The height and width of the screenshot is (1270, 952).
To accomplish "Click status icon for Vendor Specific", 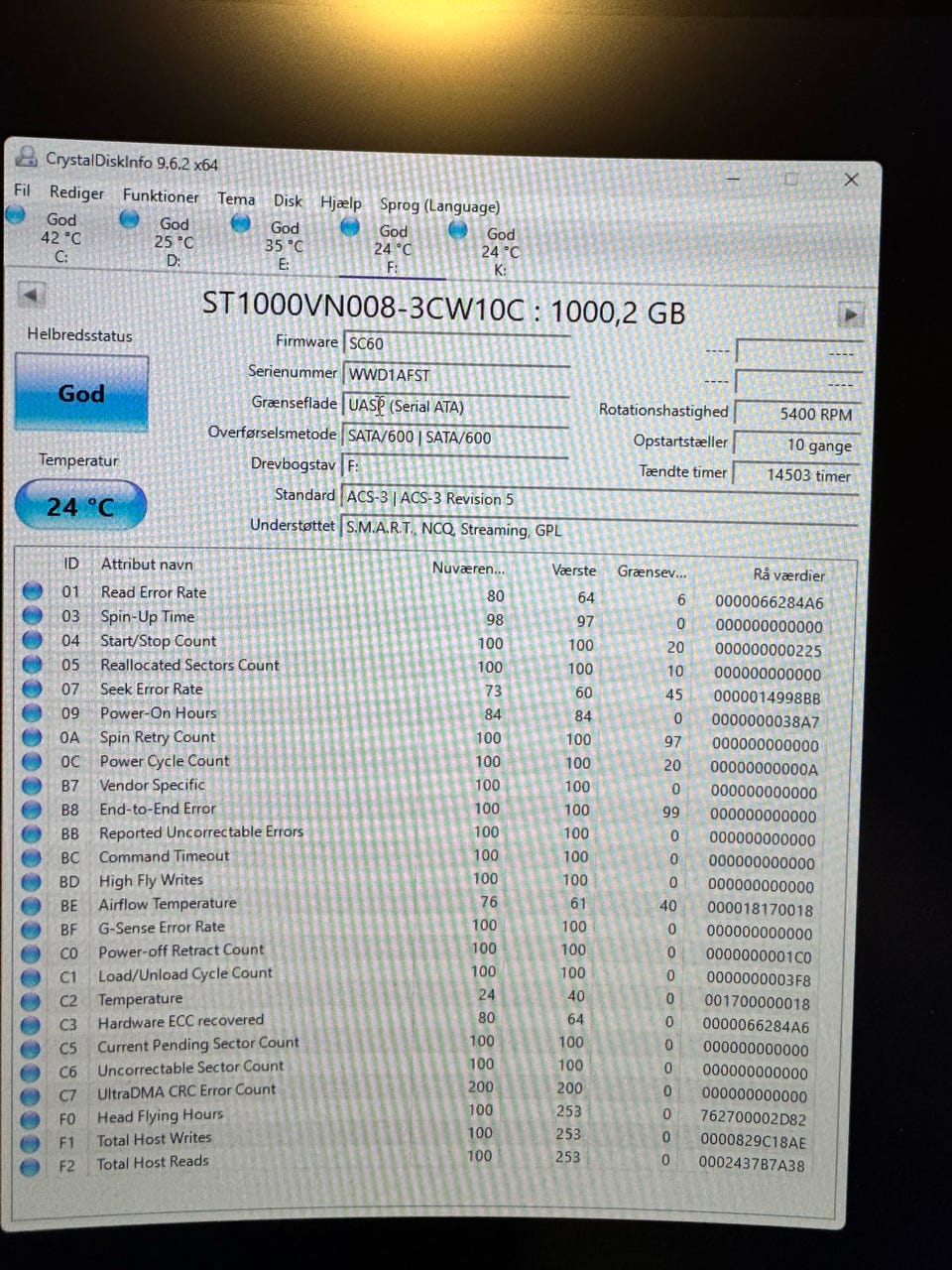I will click(x=32, y=785).
